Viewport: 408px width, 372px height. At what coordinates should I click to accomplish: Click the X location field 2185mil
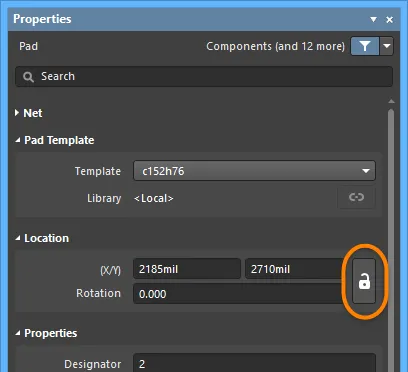(187, 269)
